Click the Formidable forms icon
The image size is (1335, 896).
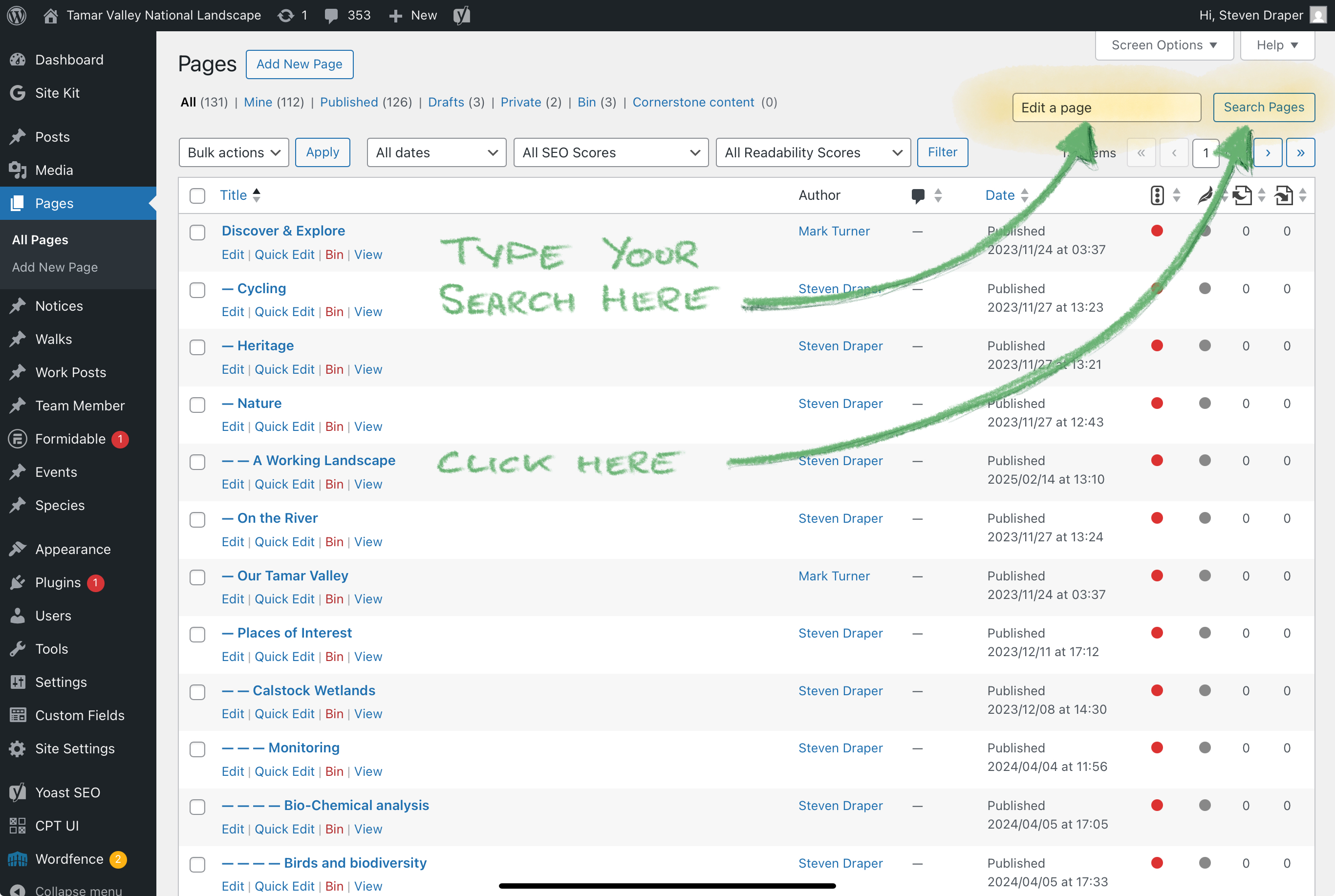pyautogui.click(x=18, y=439)
